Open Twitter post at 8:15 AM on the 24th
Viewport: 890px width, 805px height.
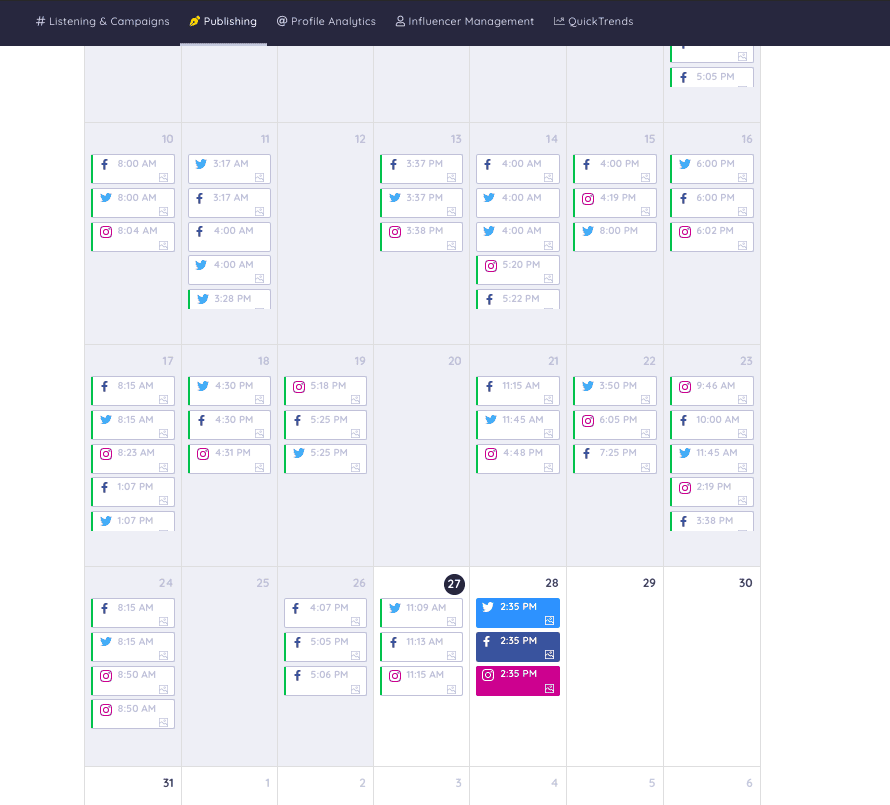(x=133, y=647)
